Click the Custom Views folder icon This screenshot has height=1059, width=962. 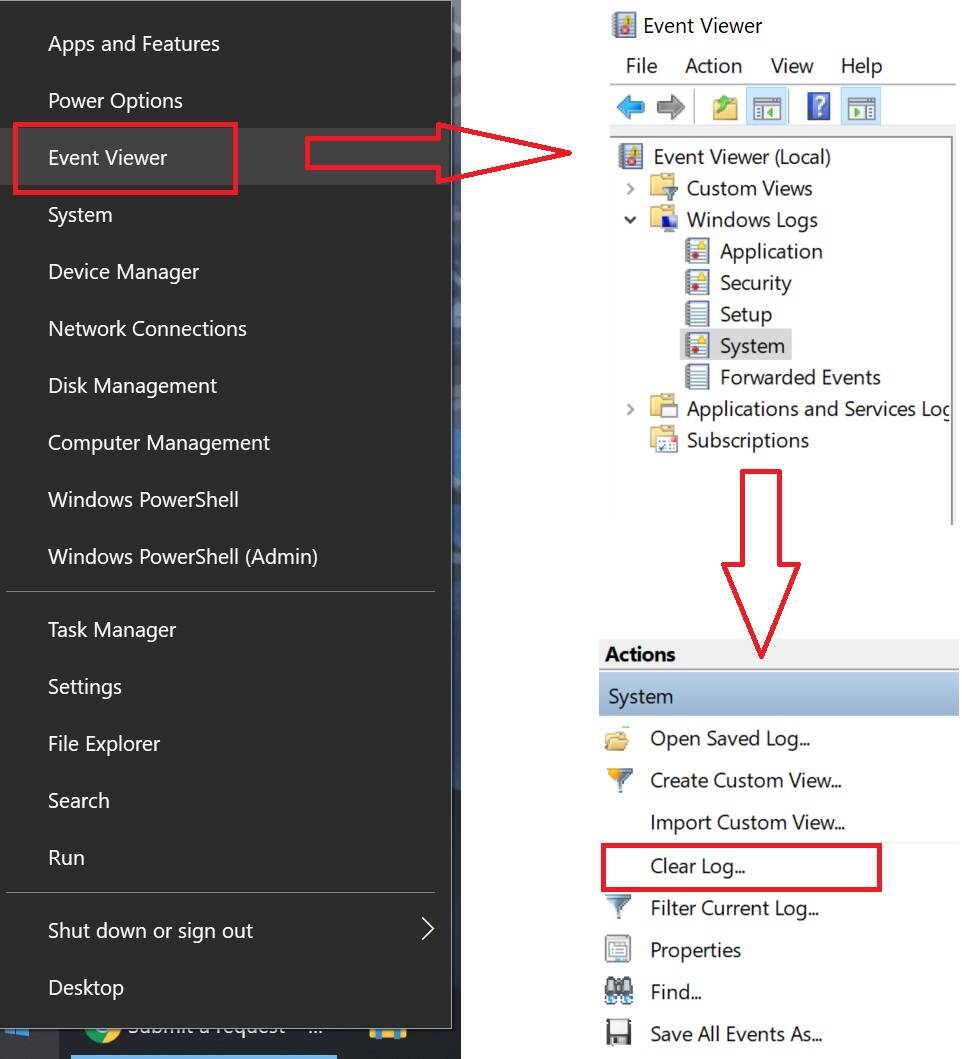pos(663,186)
